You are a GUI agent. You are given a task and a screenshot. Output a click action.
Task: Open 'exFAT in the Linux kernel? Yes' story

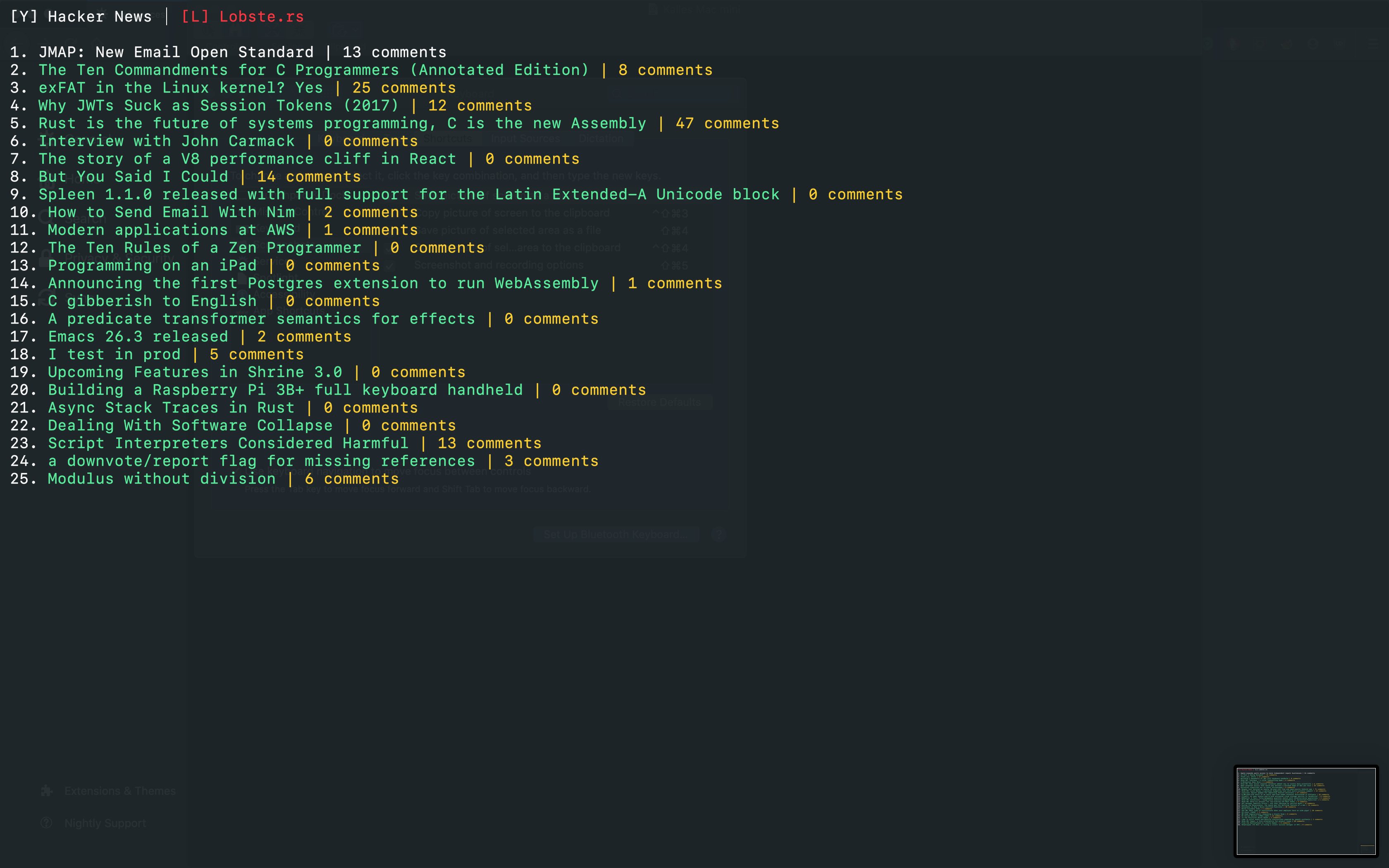click(x=181, y=88)
